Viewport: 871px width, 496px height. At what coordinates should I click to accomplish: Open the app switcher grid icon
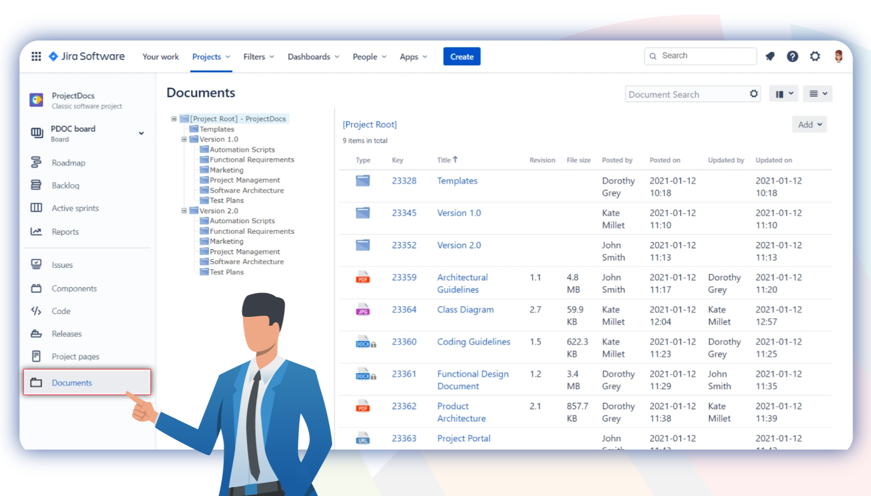coord(36,57)
